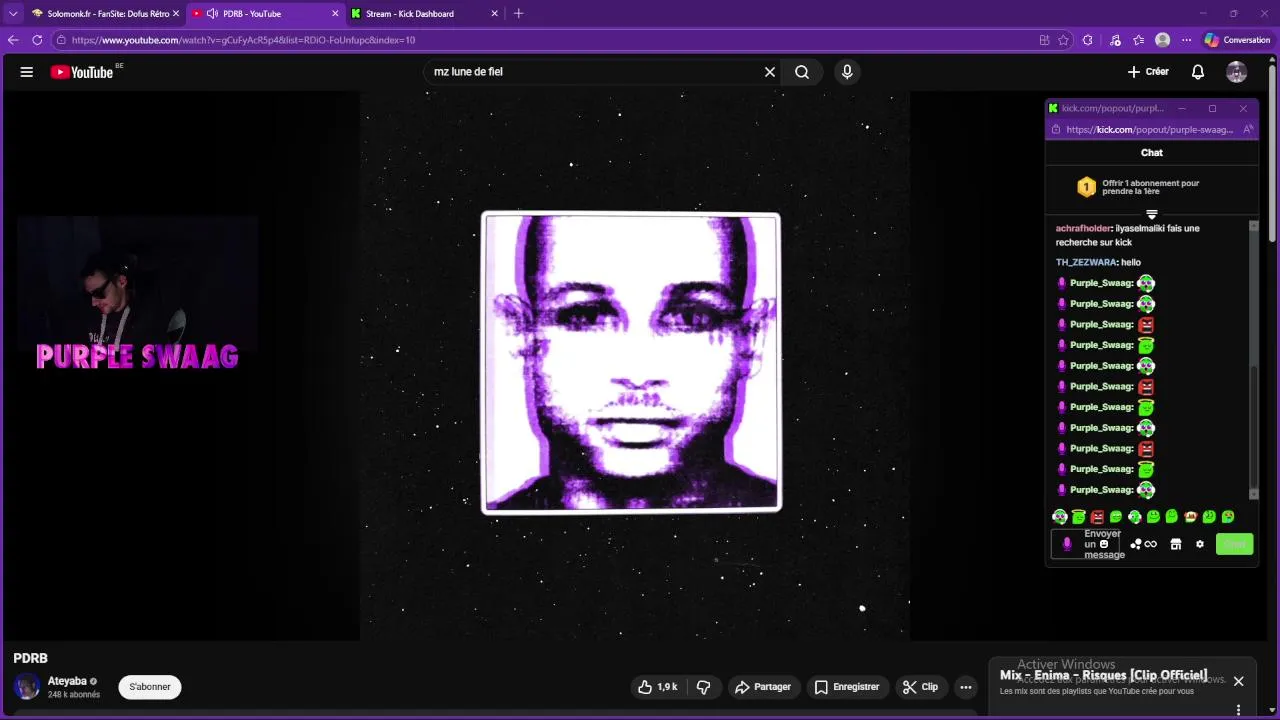The height and width of the screenshot is (720, 1280).
Task: Add page to favorites with the star icon
Action: point(1063,40)
